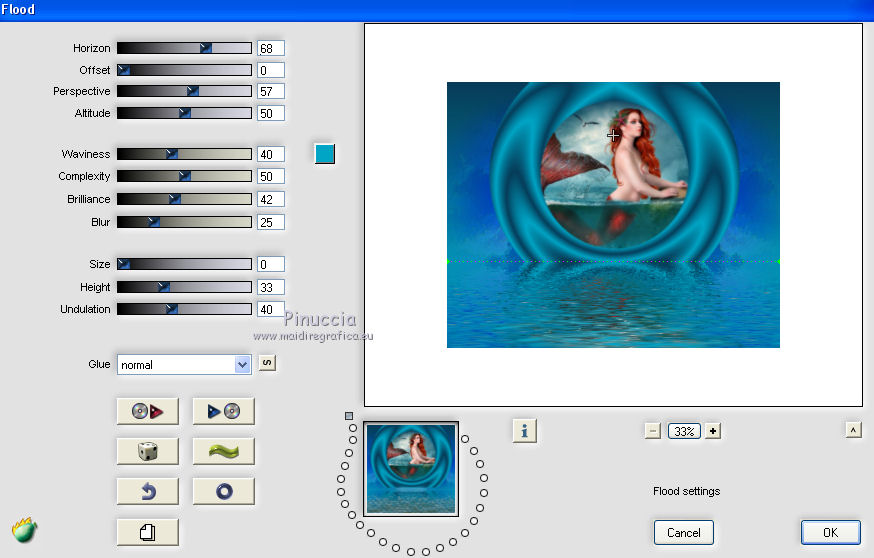Image resolution: width=874 pixels, height=558 pixels.
Task: Click the Horizon slider track
Action: [184, 48]
